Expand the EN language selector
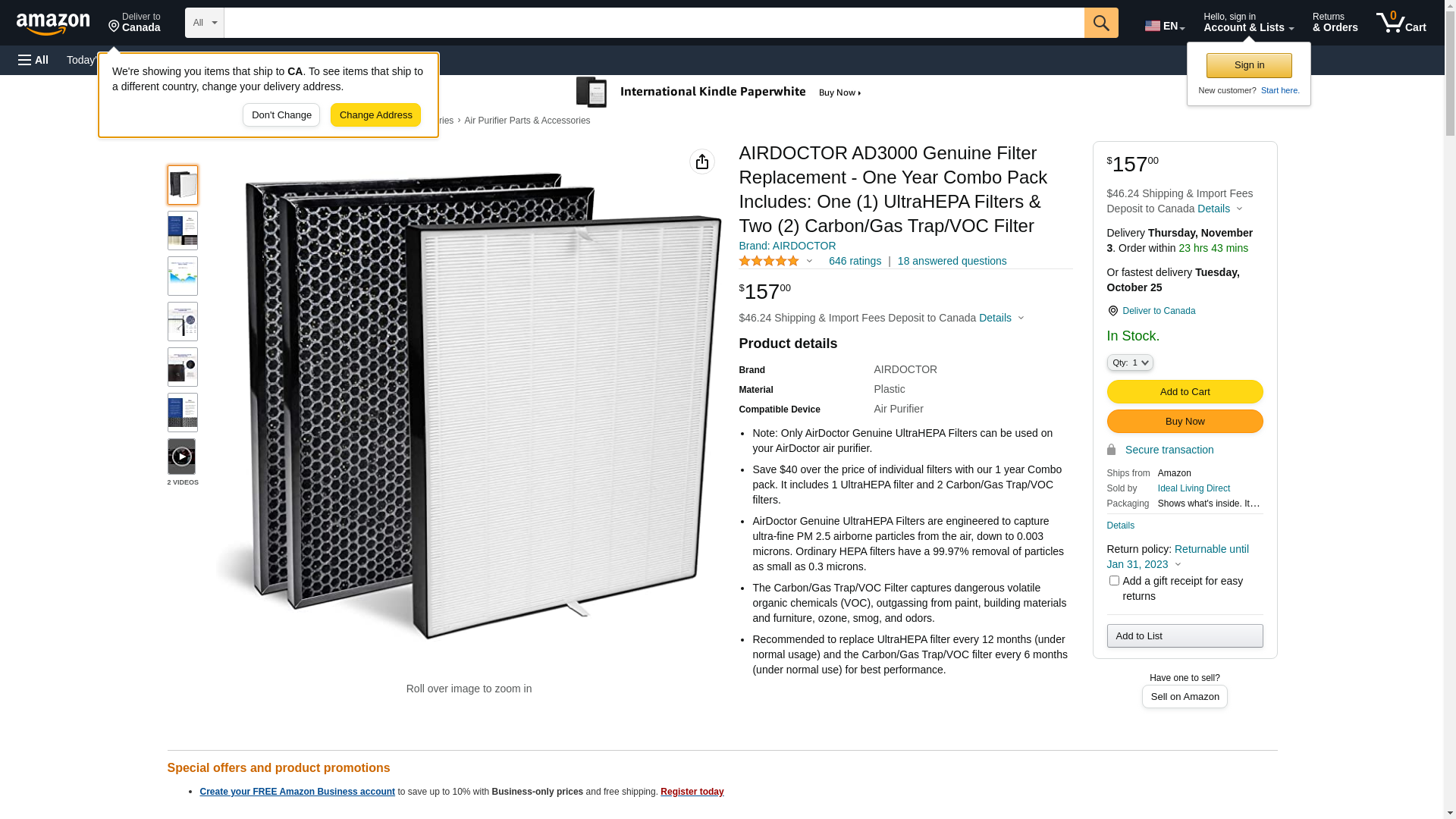Viewport: 1456px width, 819px height. [1164, 26]
